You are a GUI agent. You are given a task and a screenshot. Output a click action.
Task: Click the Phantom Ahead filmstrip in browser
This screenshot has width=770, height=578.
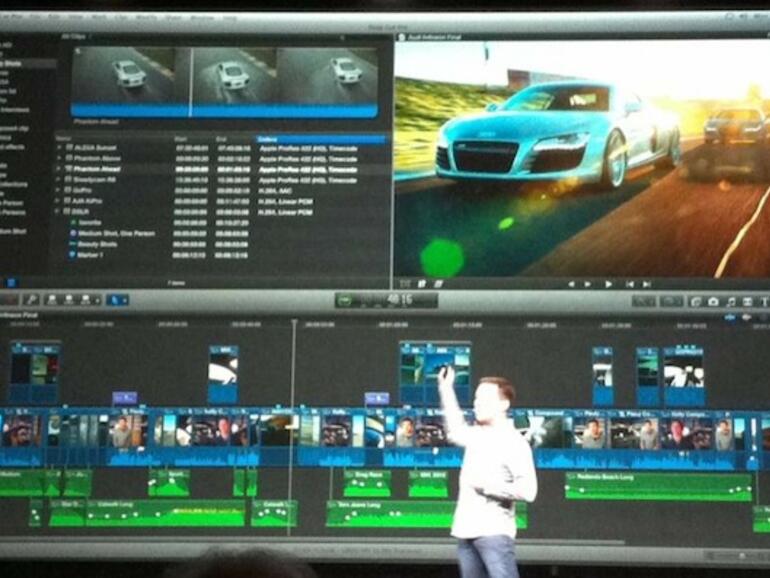point(225,82)
